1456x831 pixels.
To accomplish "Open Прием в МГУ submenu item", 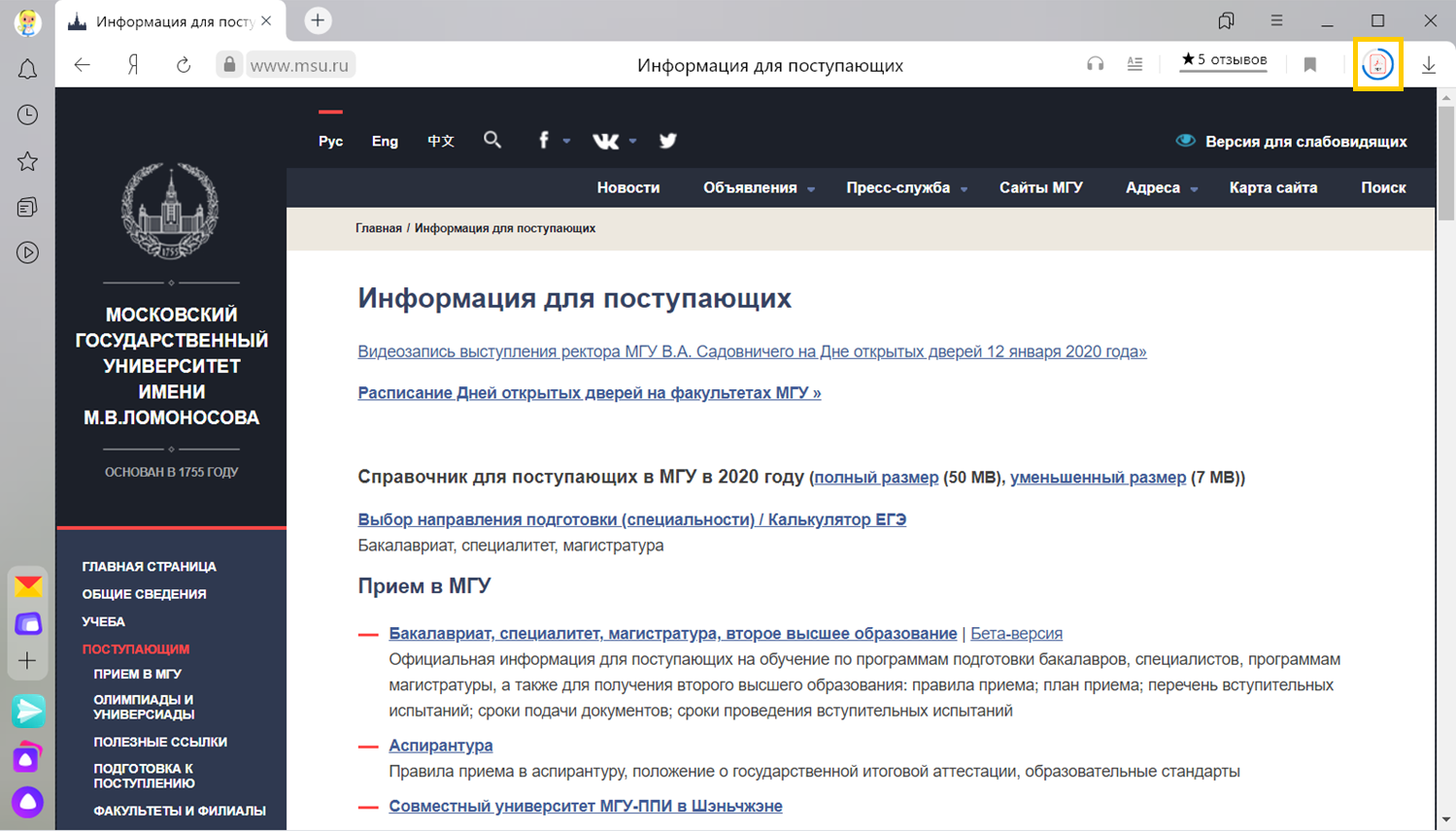I will [137, 674].
